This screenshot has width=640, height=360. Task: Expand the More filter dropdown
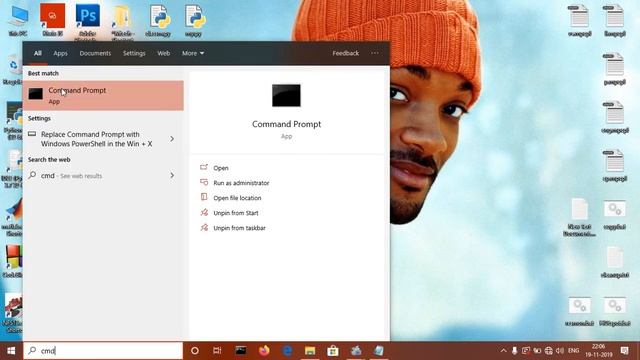coord(193,53)
